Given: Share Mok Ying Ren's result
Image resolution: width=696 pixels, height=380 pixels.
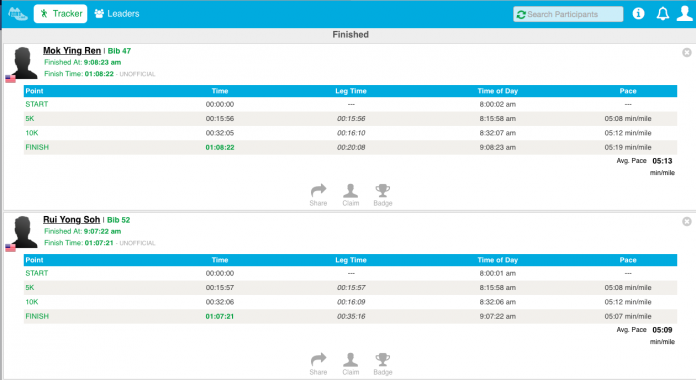Looking at the screenshot, I should click(318, 195).
